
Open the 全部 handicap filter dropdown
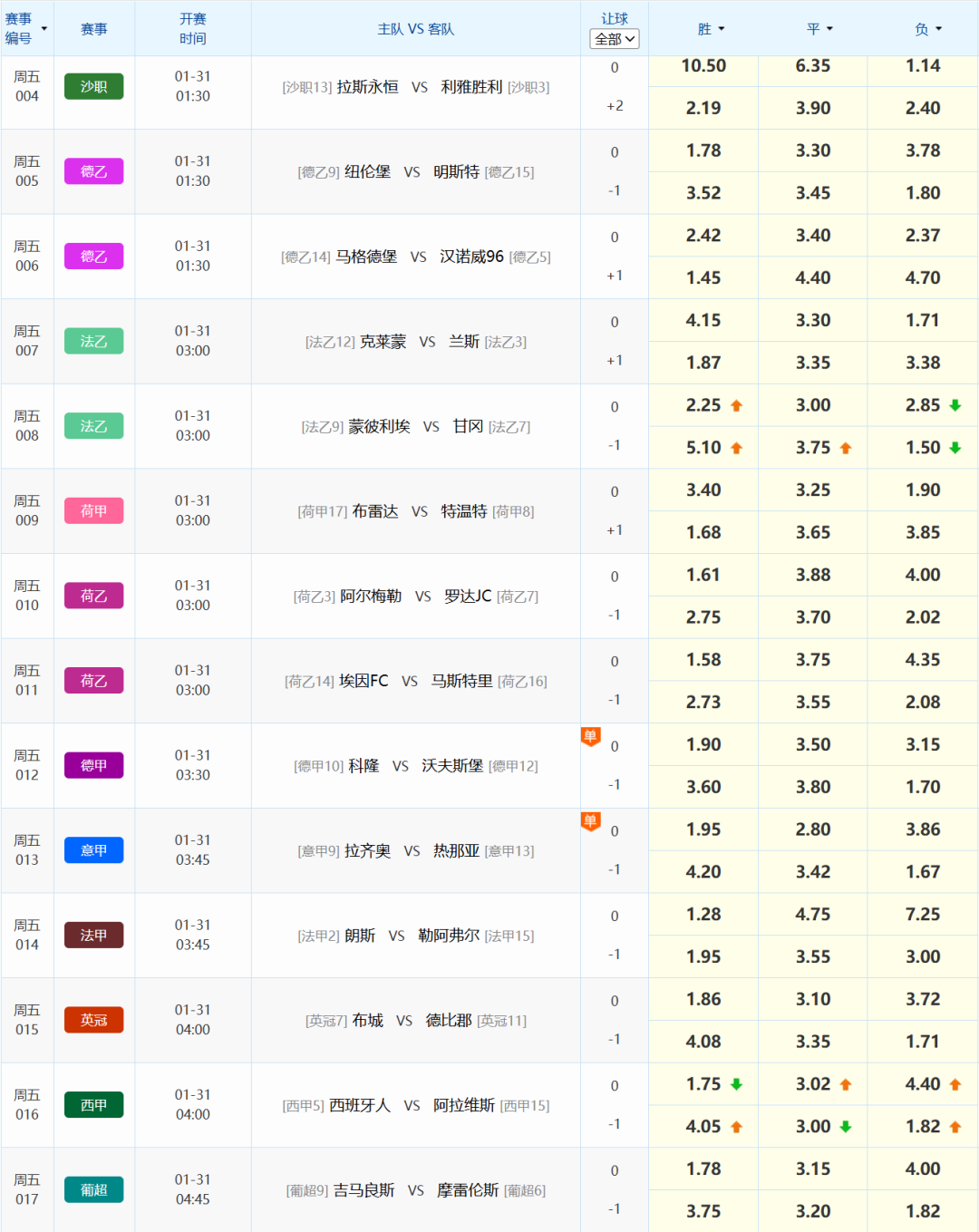point(615,38)
